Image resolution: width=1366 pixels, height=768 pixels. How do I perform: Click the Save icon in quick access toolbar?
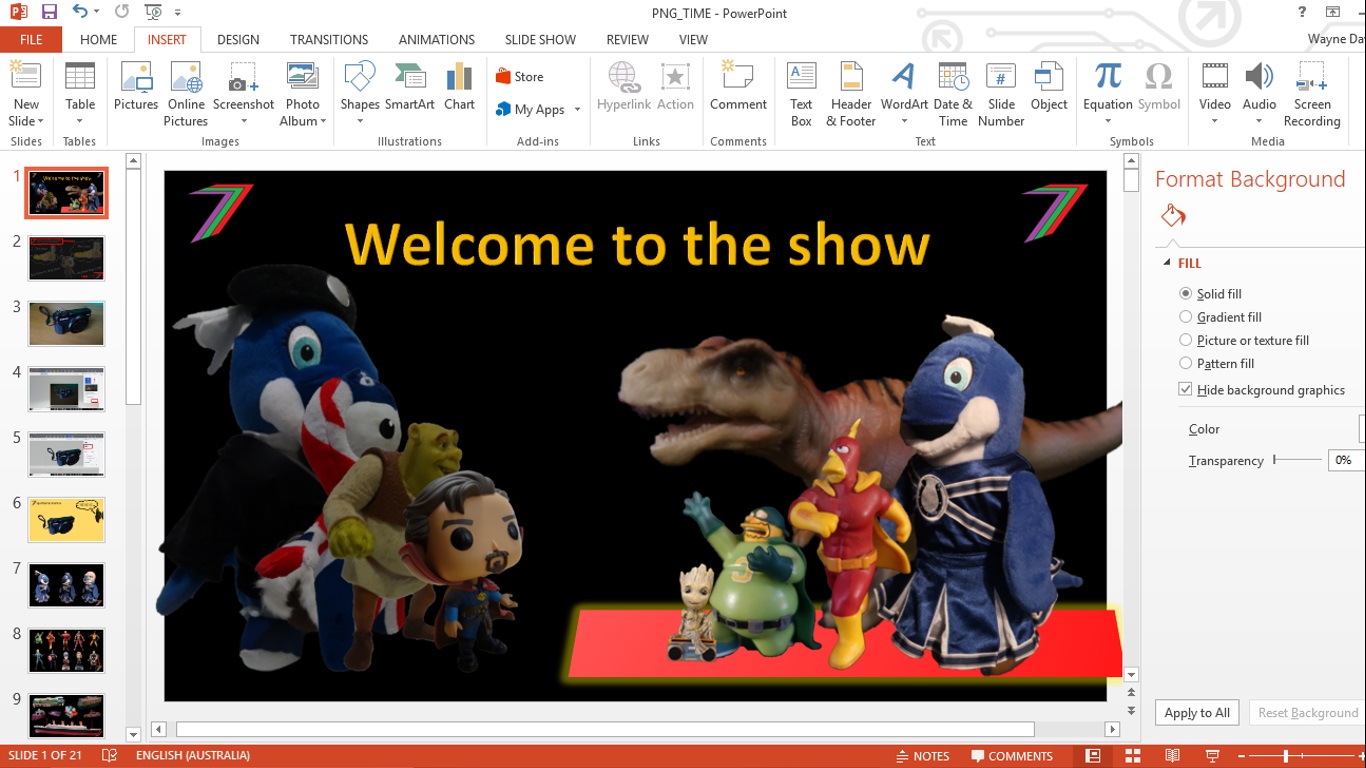49,13
